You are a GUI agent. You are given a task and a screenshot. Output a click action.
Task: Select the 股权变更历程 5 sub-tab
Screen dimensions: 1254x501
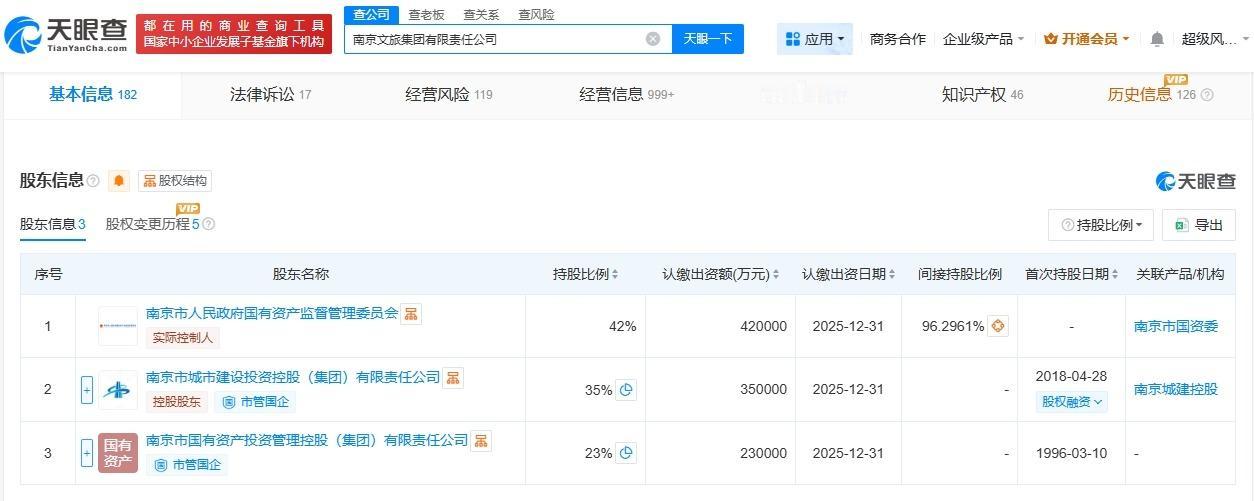click(153, 224)
